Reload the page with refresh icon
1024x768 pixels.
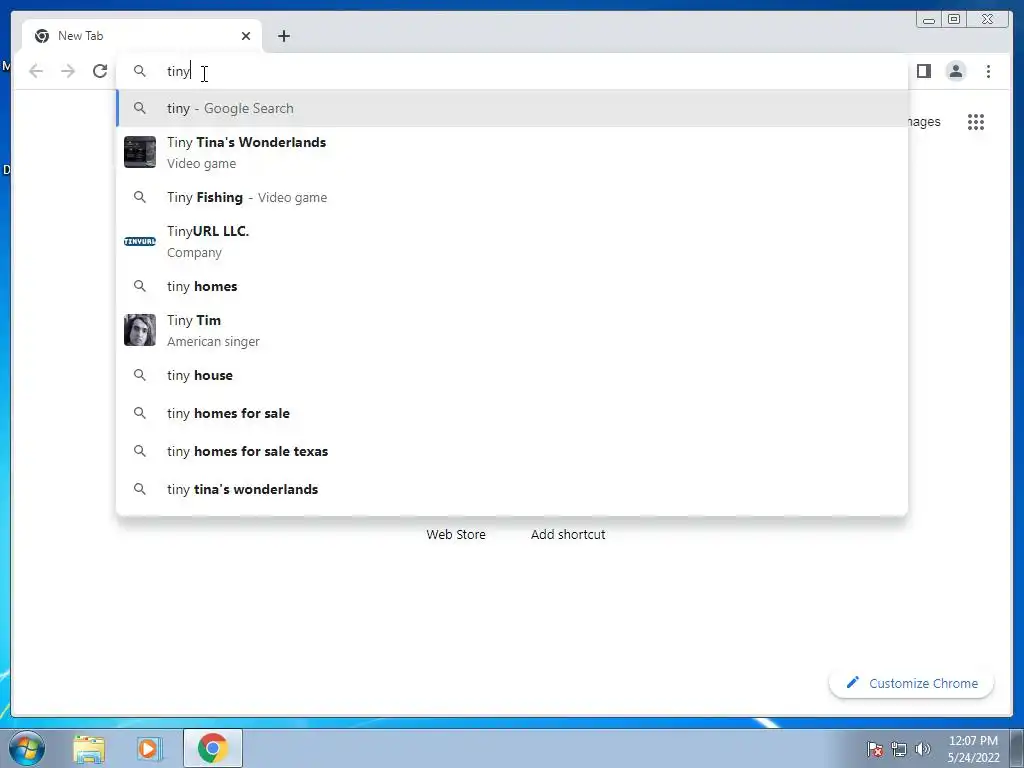pos(100,71)
